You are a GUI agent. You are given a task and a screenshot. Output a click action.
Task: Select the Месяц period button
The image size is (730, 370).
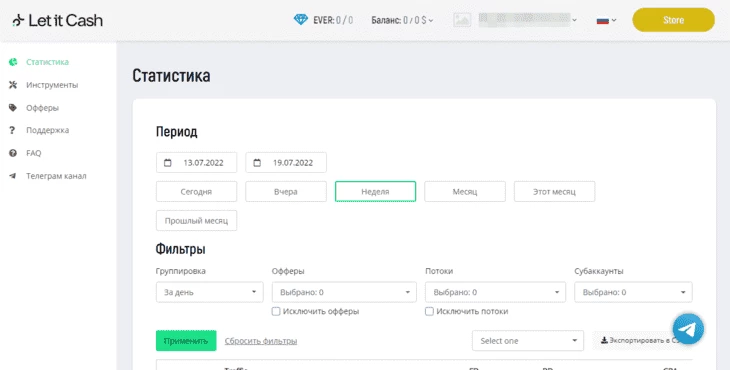pyautogui.click(x=465, y=192)
